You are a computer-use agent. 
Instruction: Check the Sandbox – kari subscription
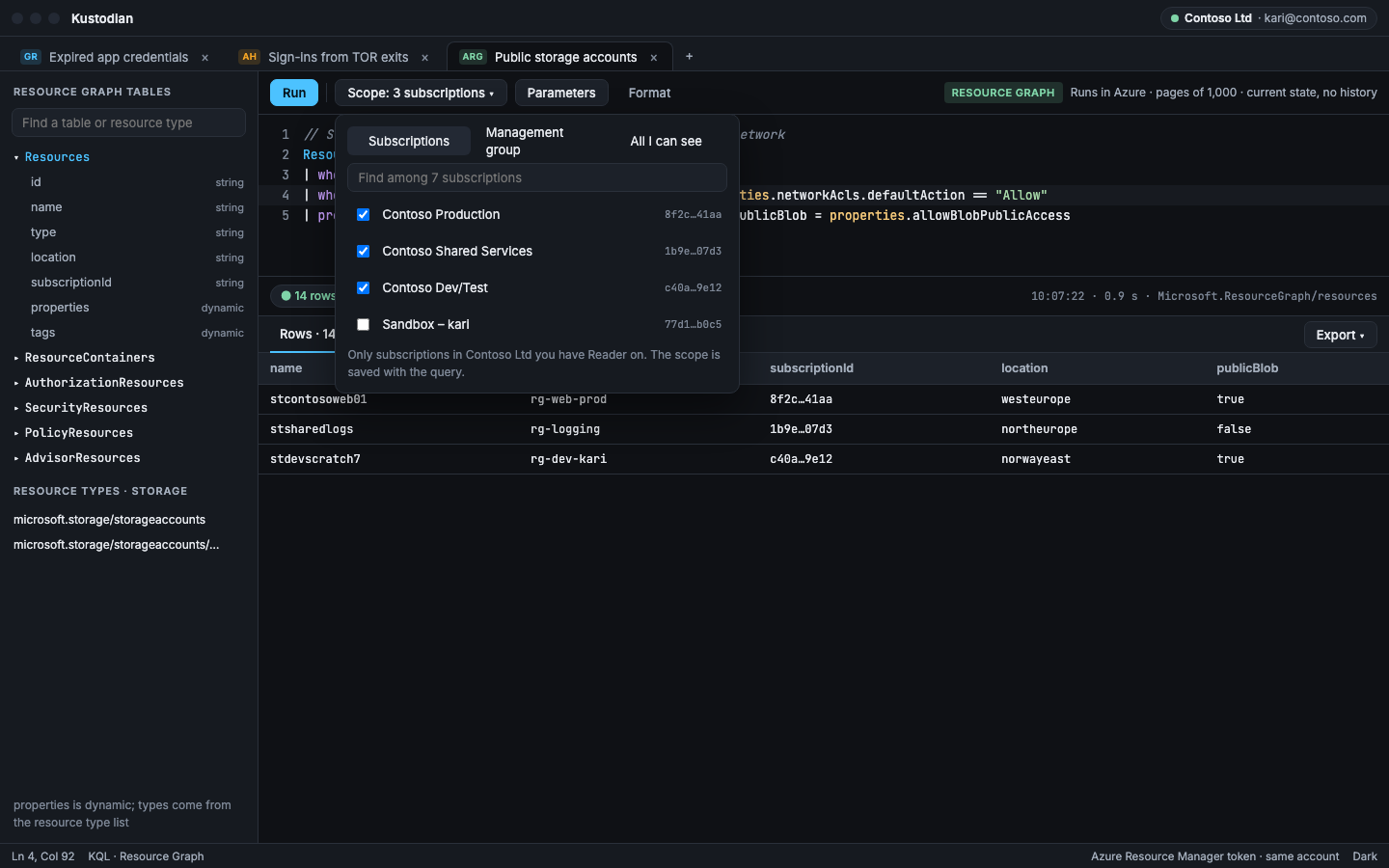tap(364, 325)
